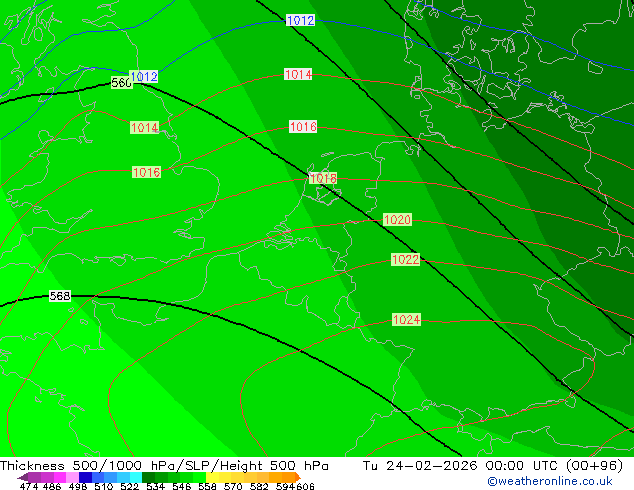Click the 1020 isobar label
634x490 pixels.
click(x=397, y=220)
